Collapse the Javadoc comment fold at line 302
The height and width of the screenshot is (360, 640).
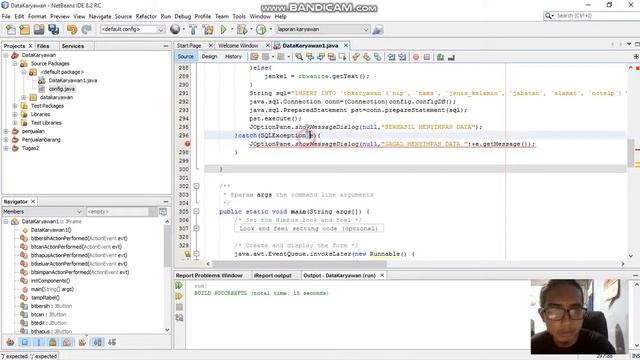pyautogui.click(x=196, y=186)
